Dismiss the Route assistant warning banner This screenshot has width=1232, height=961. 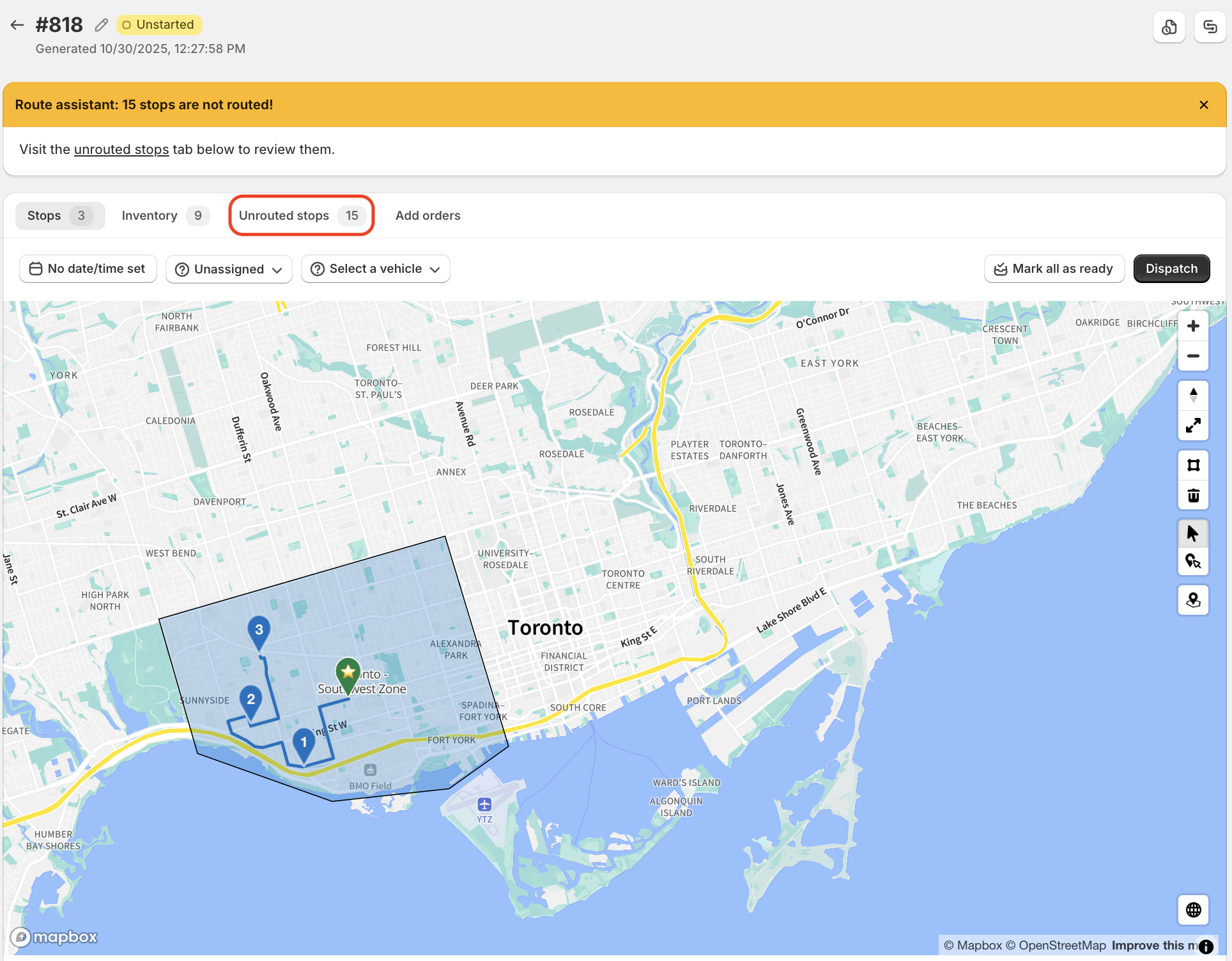click(1203, 105)
